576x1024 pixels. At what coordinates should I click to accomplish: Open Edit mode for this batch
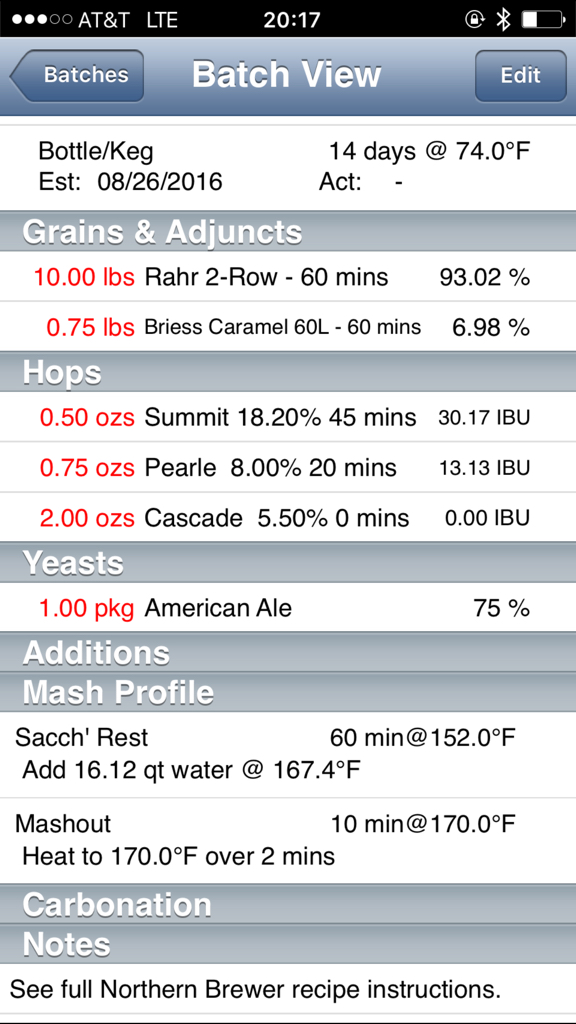coord(520,75)
